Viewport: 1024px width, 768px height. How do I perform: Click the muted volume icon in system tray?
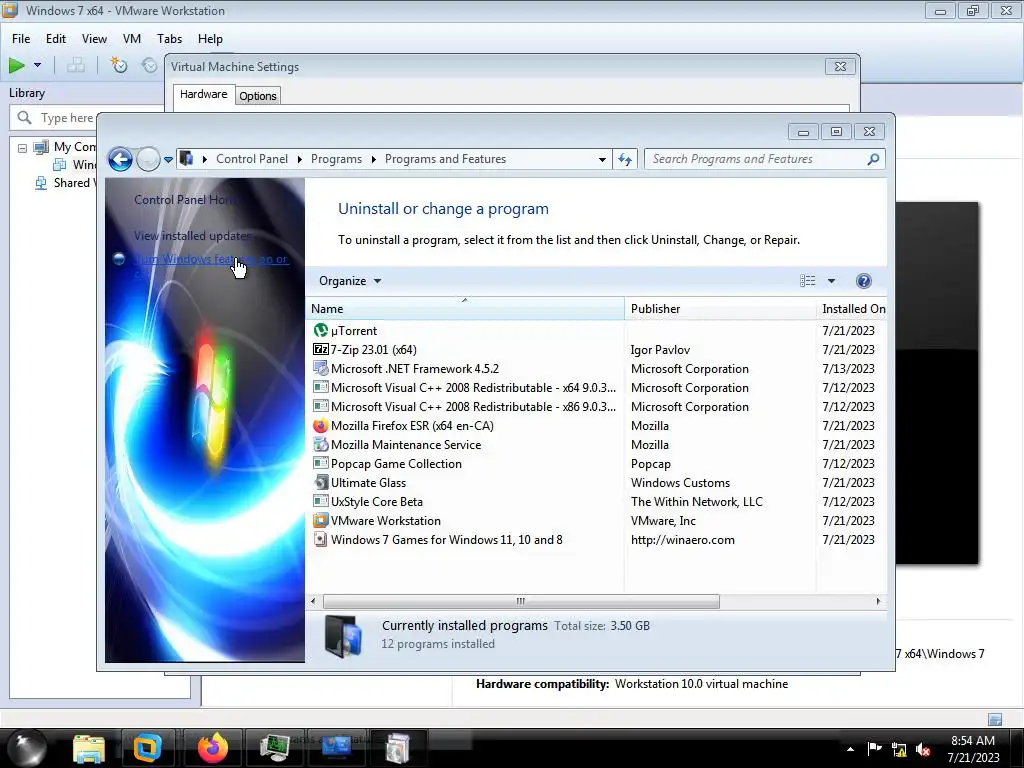tap(923, 750)
